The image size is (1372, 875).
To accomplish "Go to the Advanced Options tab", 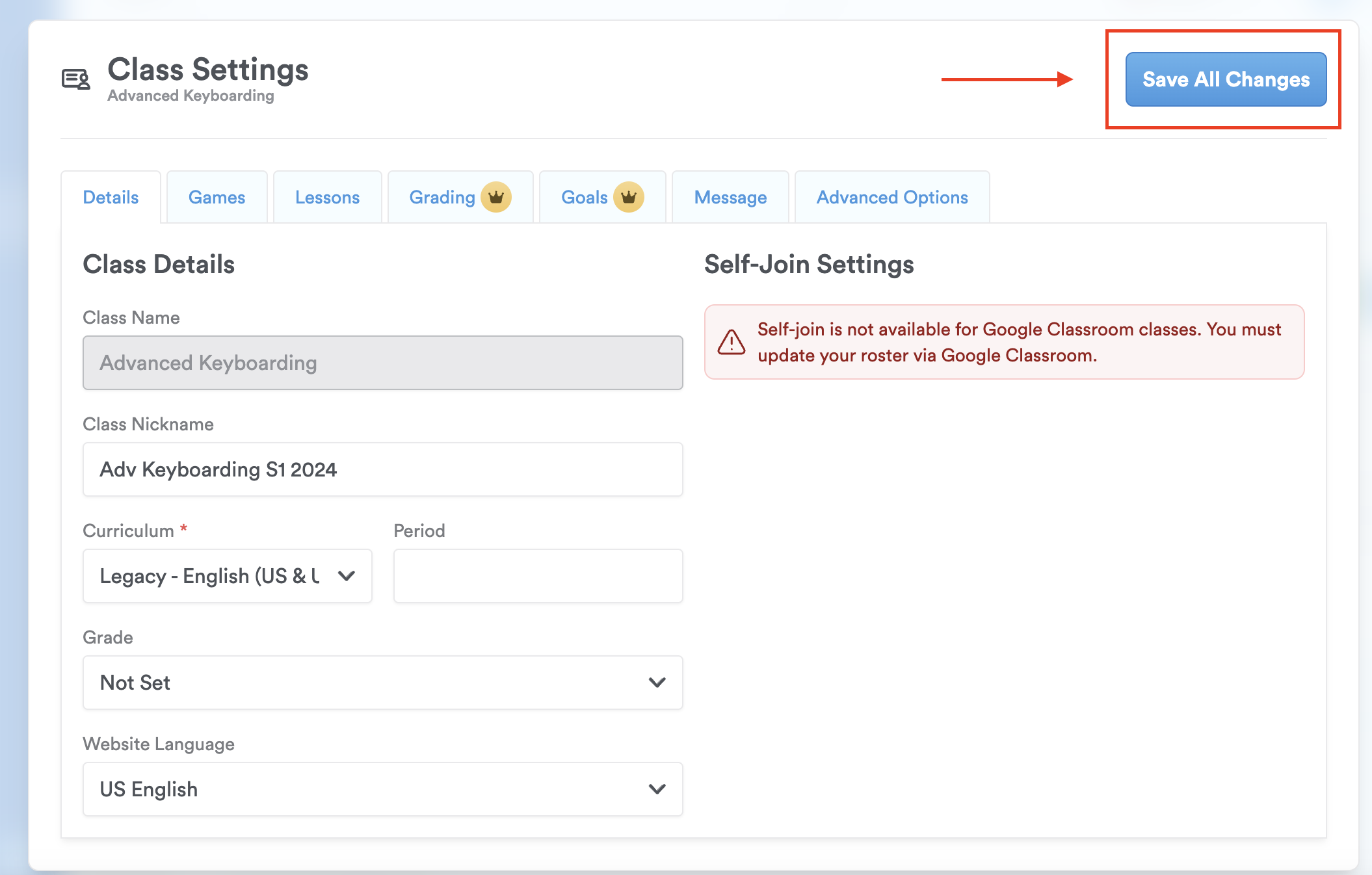I will click(891, 198).
